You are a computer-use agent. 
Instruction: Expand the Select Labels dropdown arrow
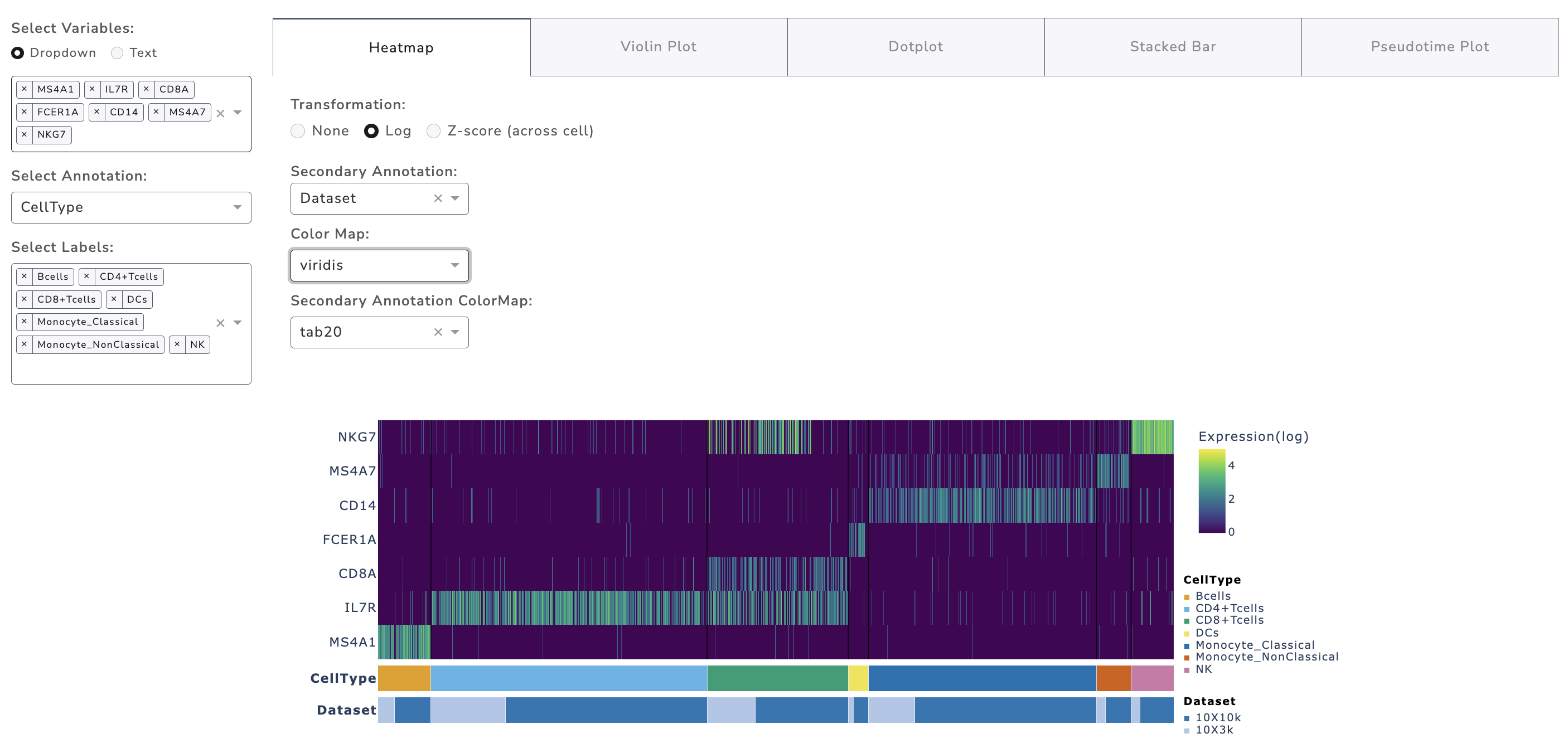[238, 323]
